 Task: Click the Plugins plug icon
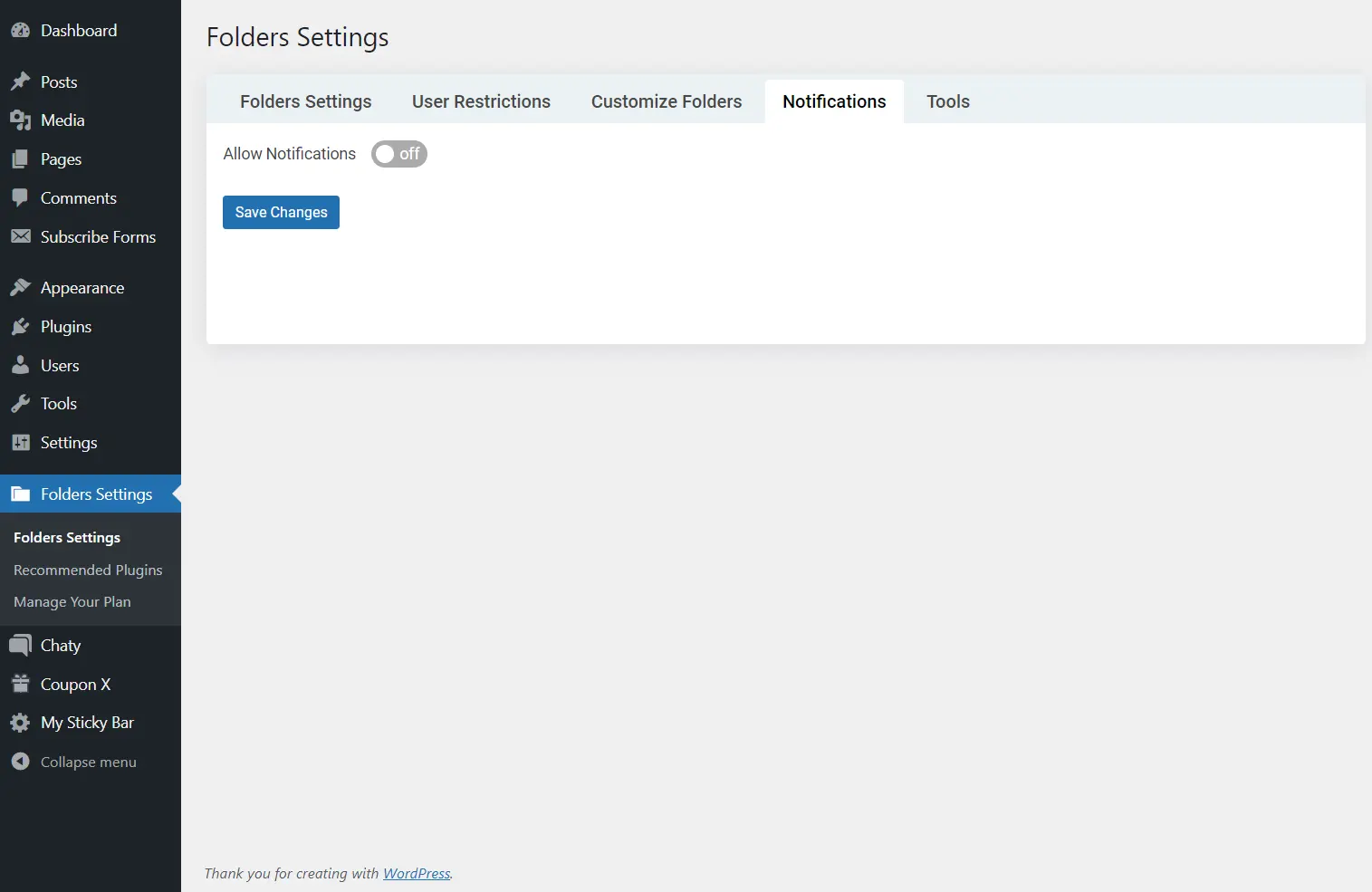click(20, 327)
